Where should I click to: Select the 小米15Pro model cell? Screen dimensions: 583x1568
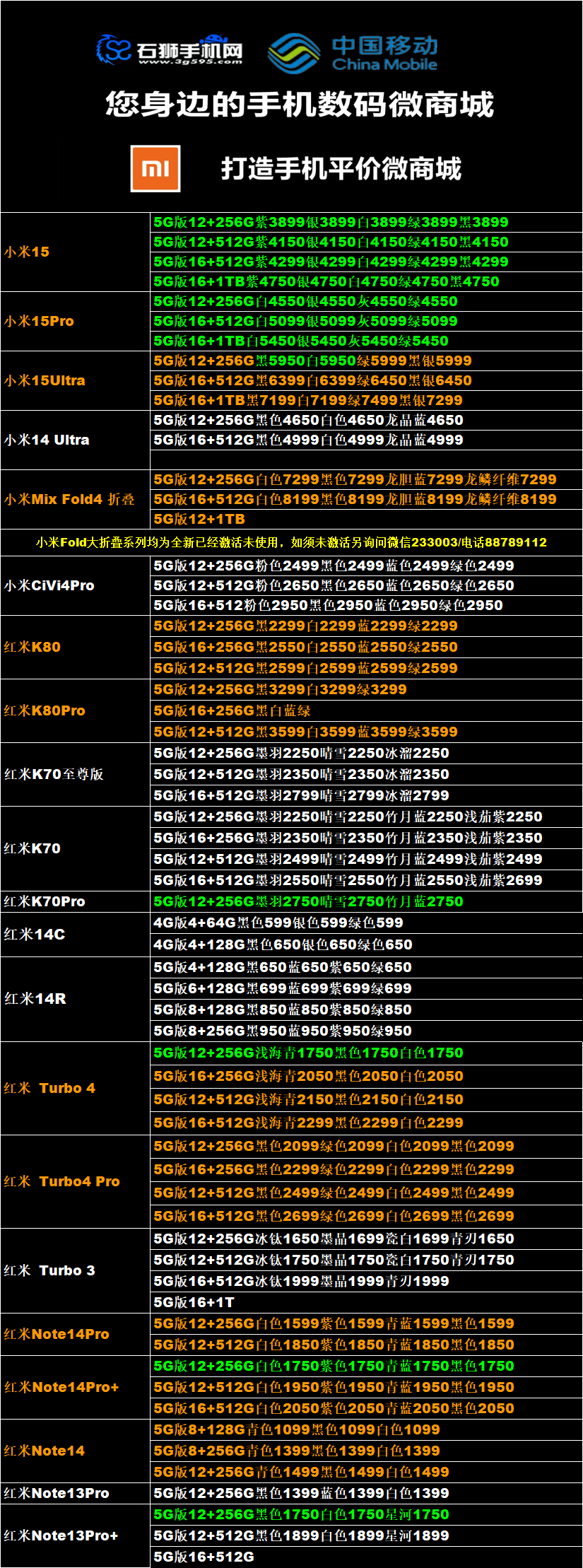tap(75, 321)
